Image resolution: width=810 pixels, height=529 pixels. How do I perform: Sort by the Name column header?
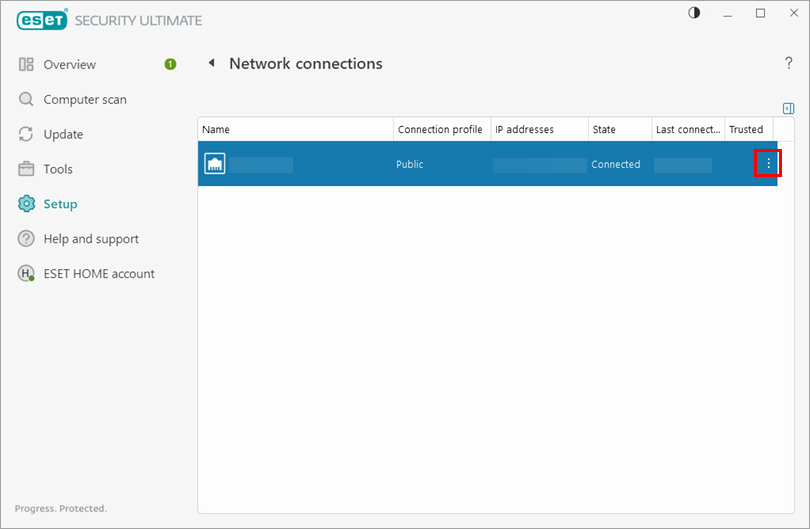click(295, 130)
